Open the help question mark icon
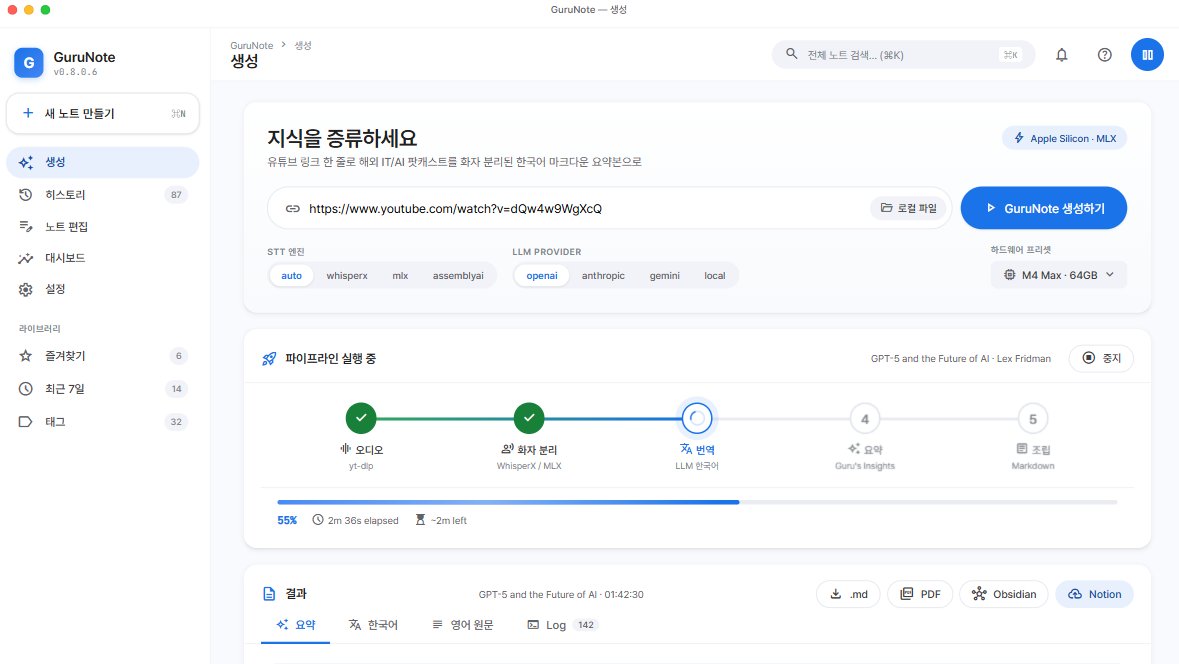The height and width of the screenshot is (664, 1179). tap(1105, 55)
